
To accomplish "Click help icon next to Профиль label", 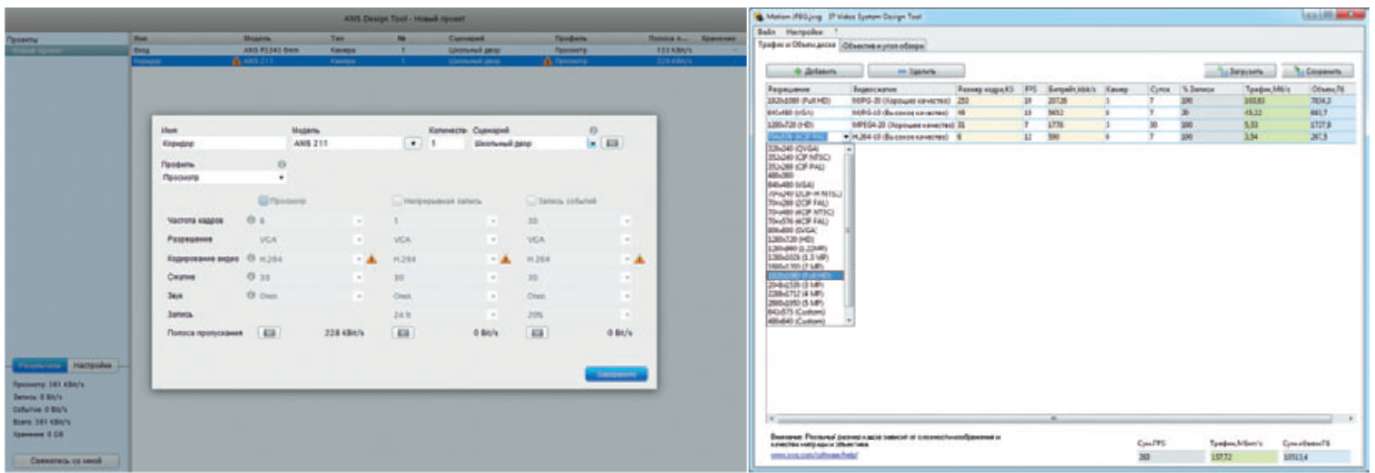I will [x=282, y=164].
